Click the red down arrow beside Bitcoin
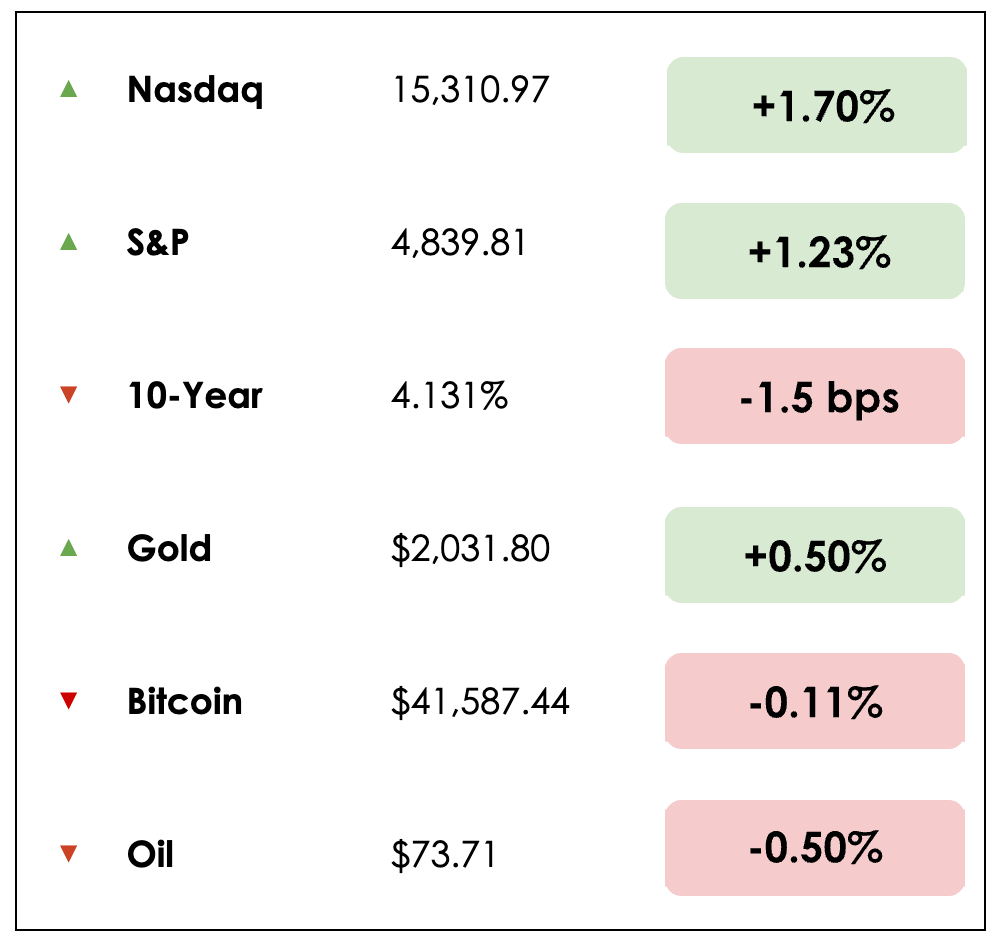This screenshot has width=1002, height=950. point(68,702)
